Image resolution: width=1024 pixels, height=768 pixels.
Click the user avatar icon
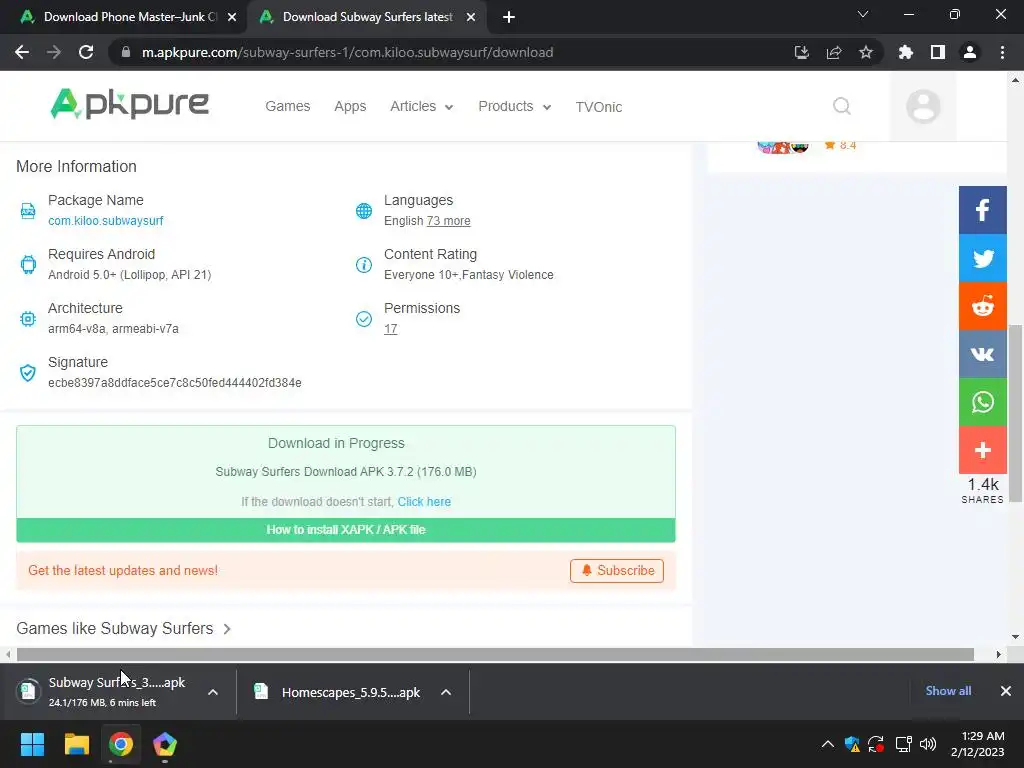(x=923, y=106)
